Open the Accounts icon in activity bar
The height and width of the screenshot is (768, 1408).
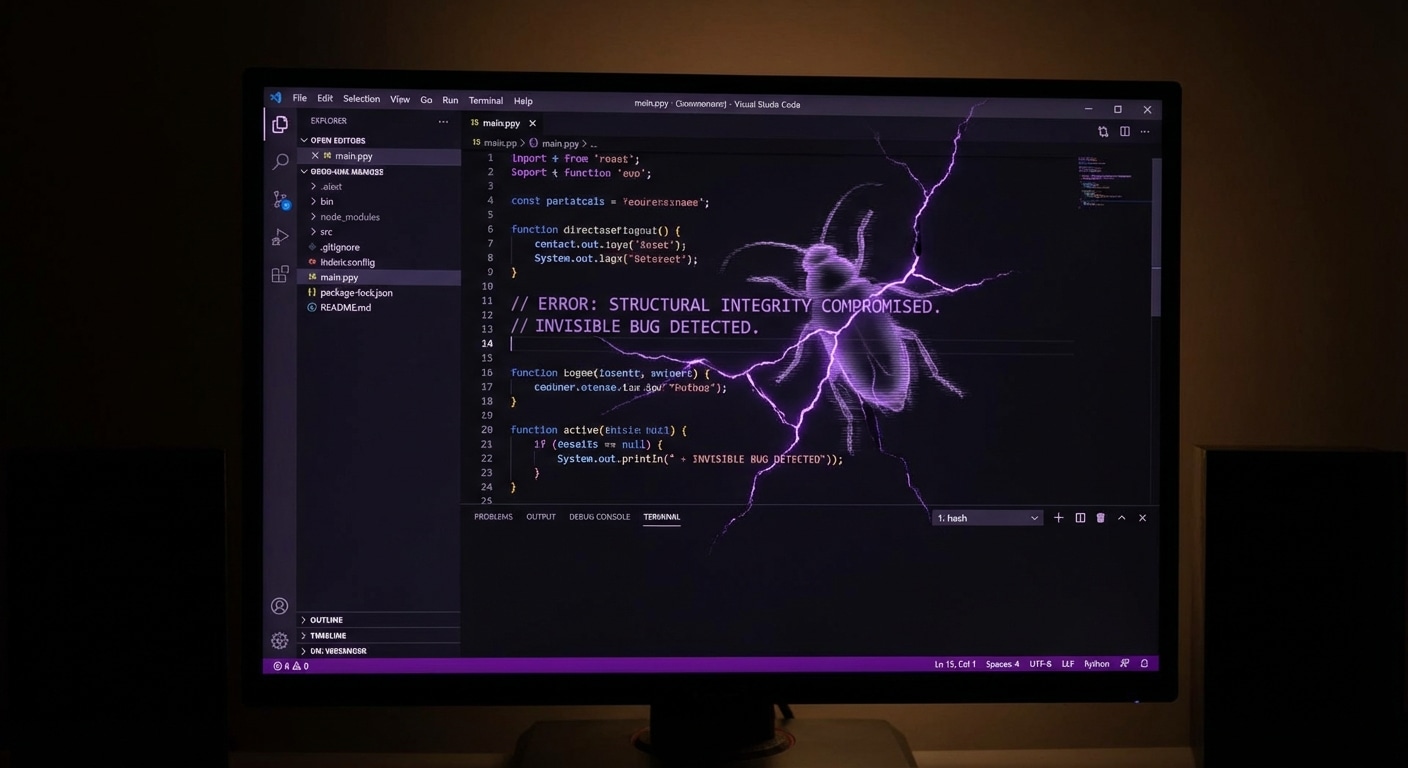tap(280, 606)
